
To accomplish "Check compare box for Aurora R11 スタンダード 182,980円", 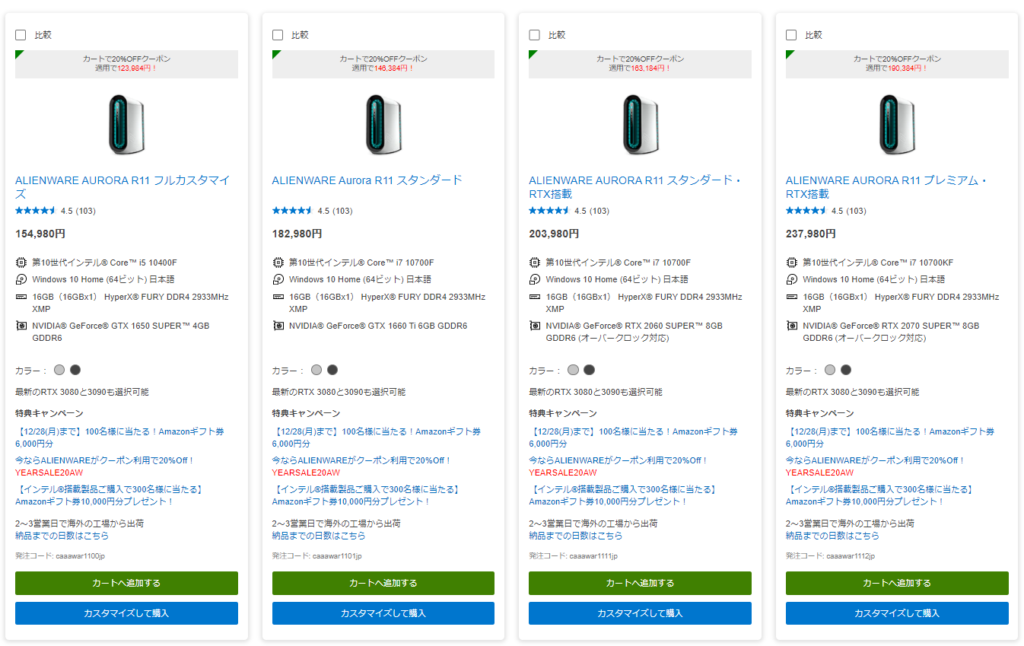I will click(x=278, y=35).
